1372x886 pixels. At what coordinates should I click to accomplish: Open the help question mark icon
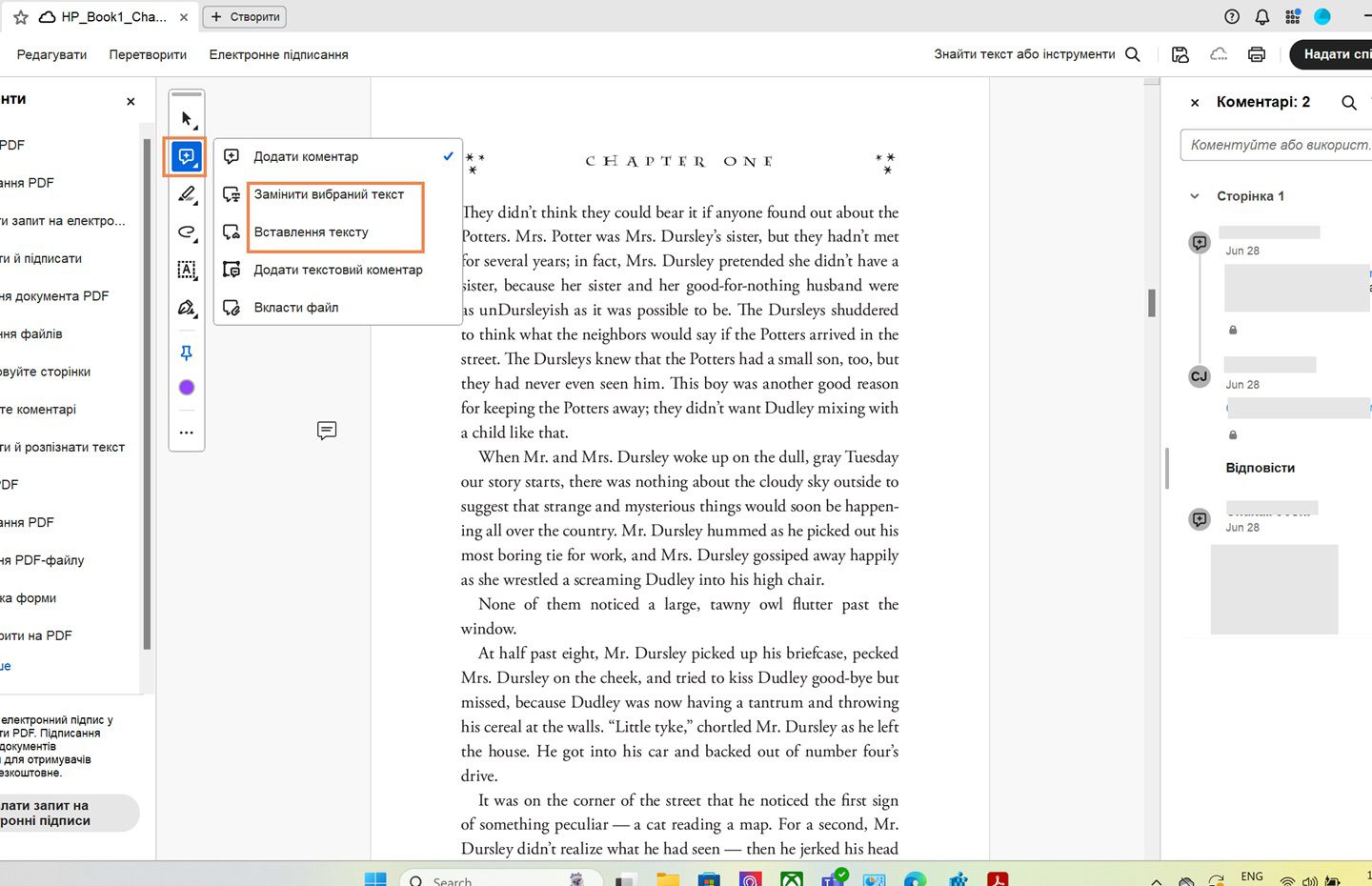click(1232, 16)
